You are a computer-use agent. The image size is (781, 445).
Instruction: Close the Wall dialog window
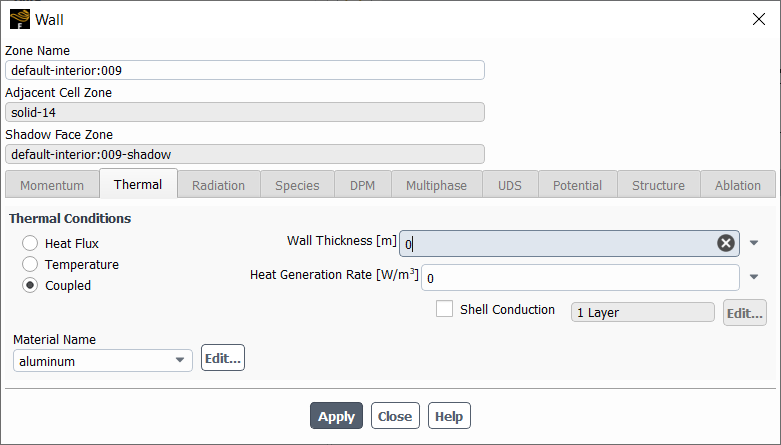tap(759, 19)
